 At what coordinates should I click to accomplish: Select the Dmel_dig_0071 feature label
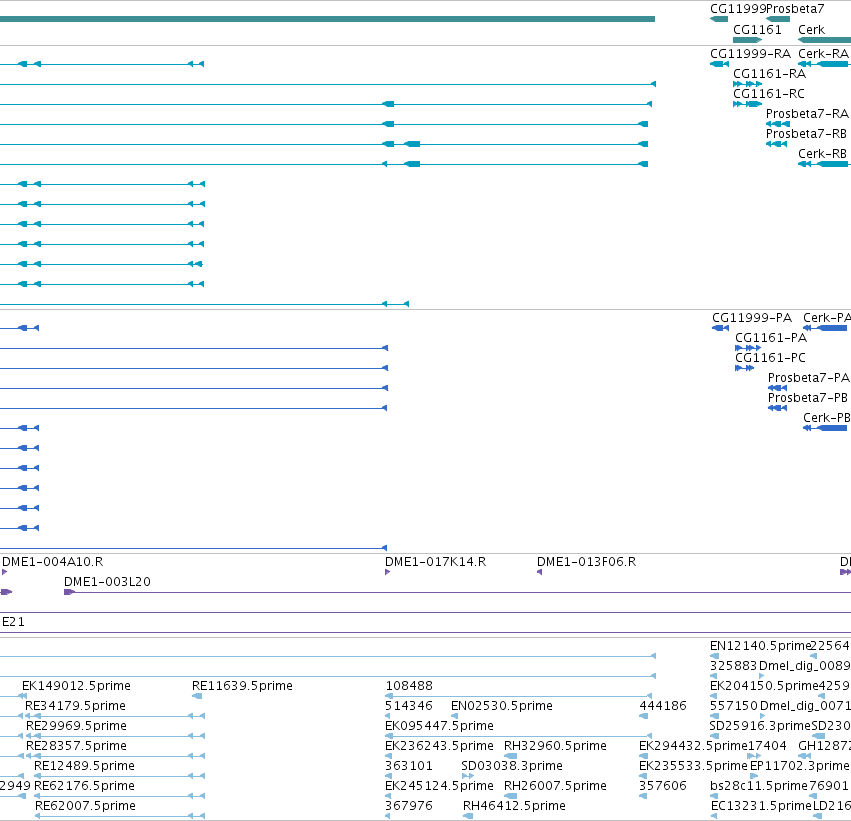point(805,706)
